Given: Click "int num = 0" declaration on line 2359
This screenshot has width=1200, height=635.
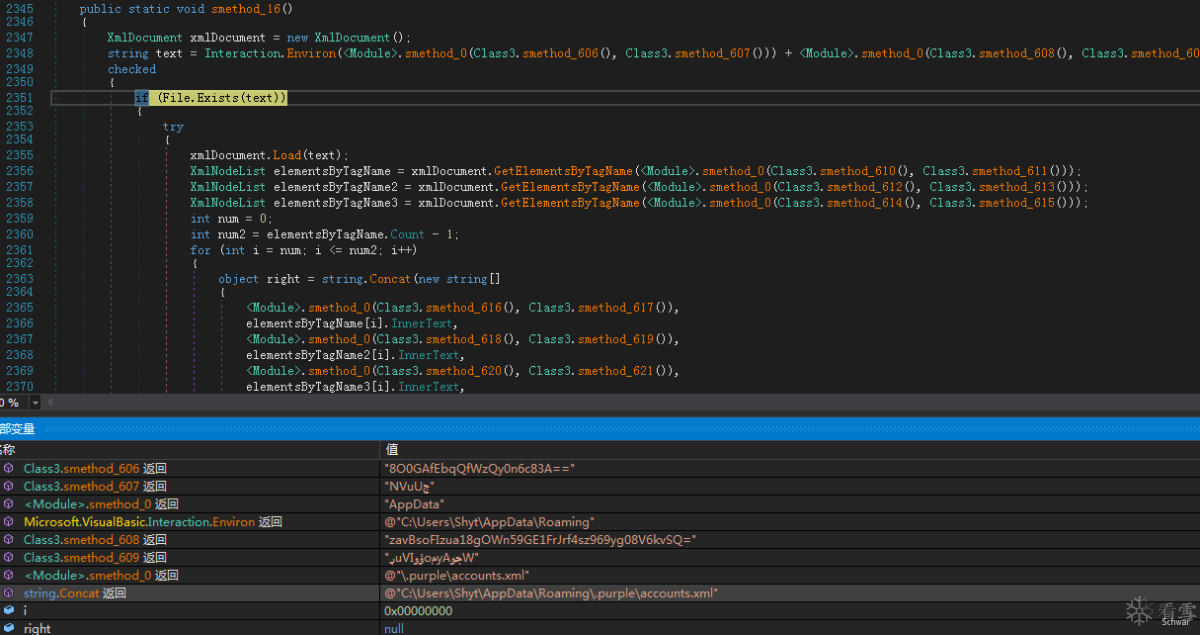Looking at the screenshot, I should pos(231,219).
